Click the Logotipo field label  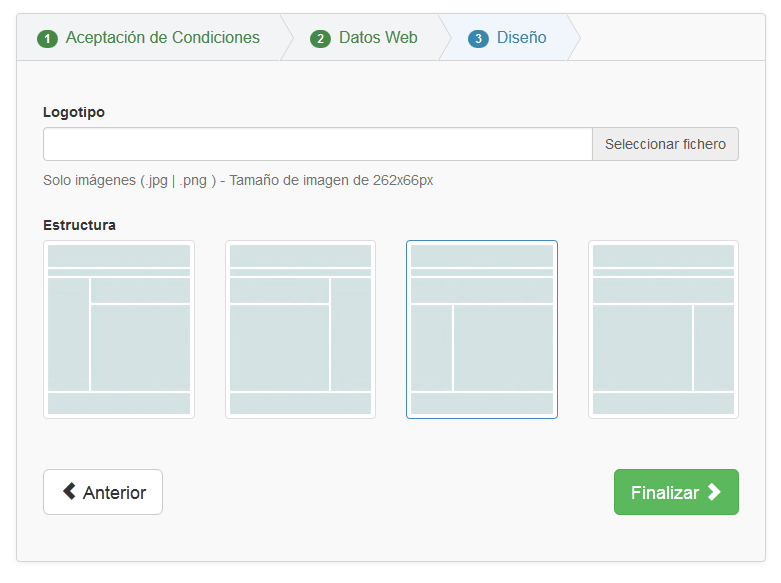74,112
